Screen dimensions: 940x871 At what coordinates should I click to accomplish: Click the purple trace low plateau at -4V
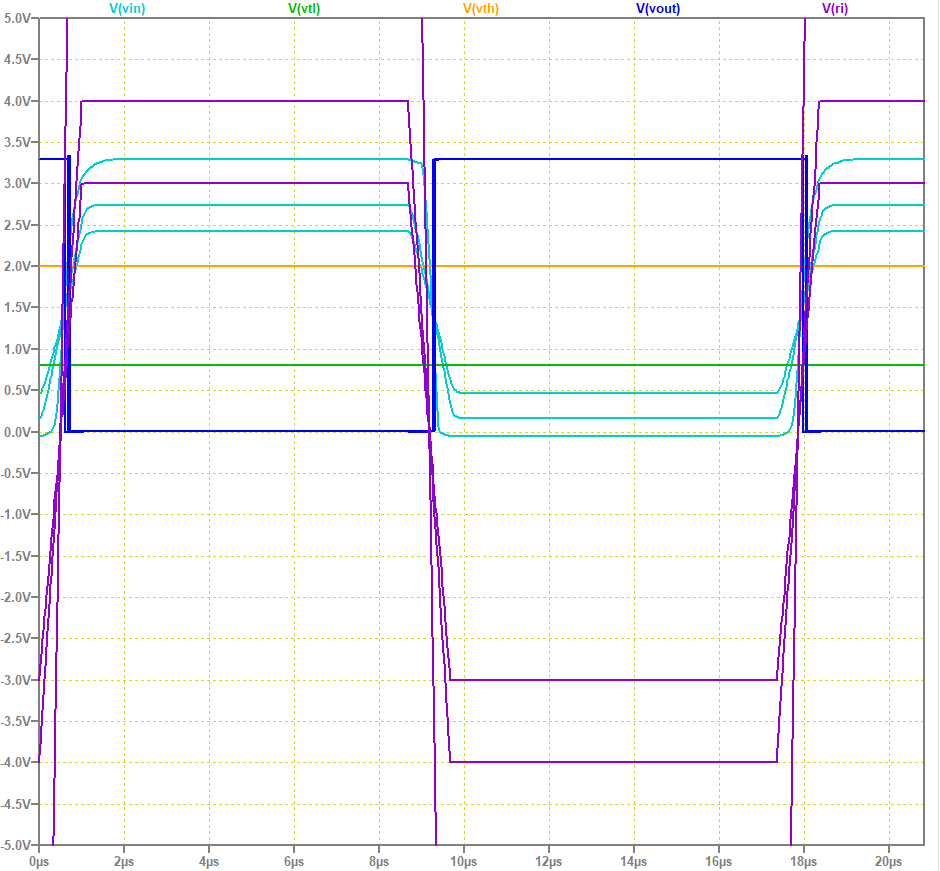[600, 760]
